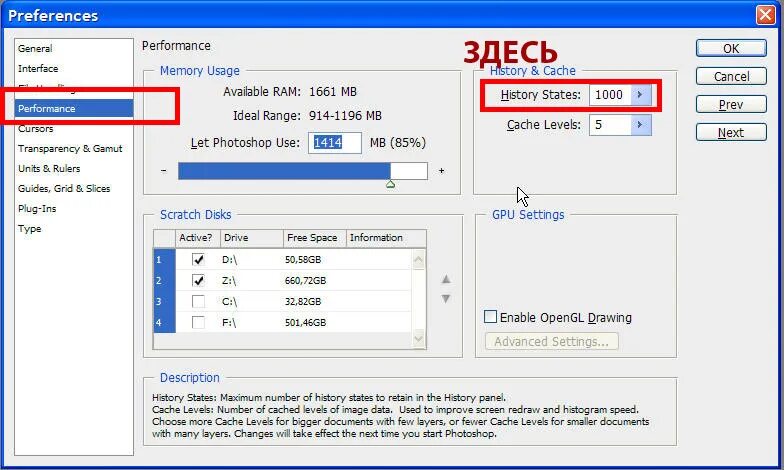Click the Cancel button
This screenshot has height=470, width=784.
(731, 76)
